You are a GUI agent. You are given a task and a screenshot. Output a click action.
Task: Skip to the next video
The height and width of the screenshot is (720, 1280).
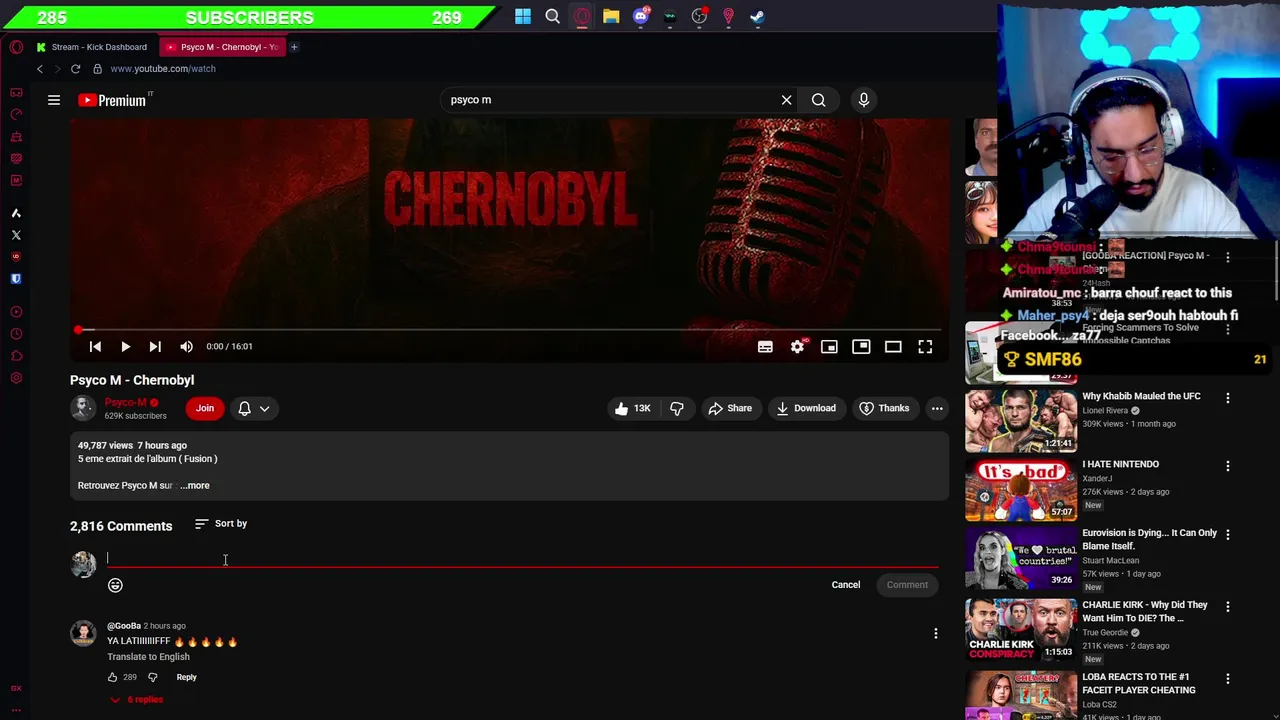(x=155, y=346)
